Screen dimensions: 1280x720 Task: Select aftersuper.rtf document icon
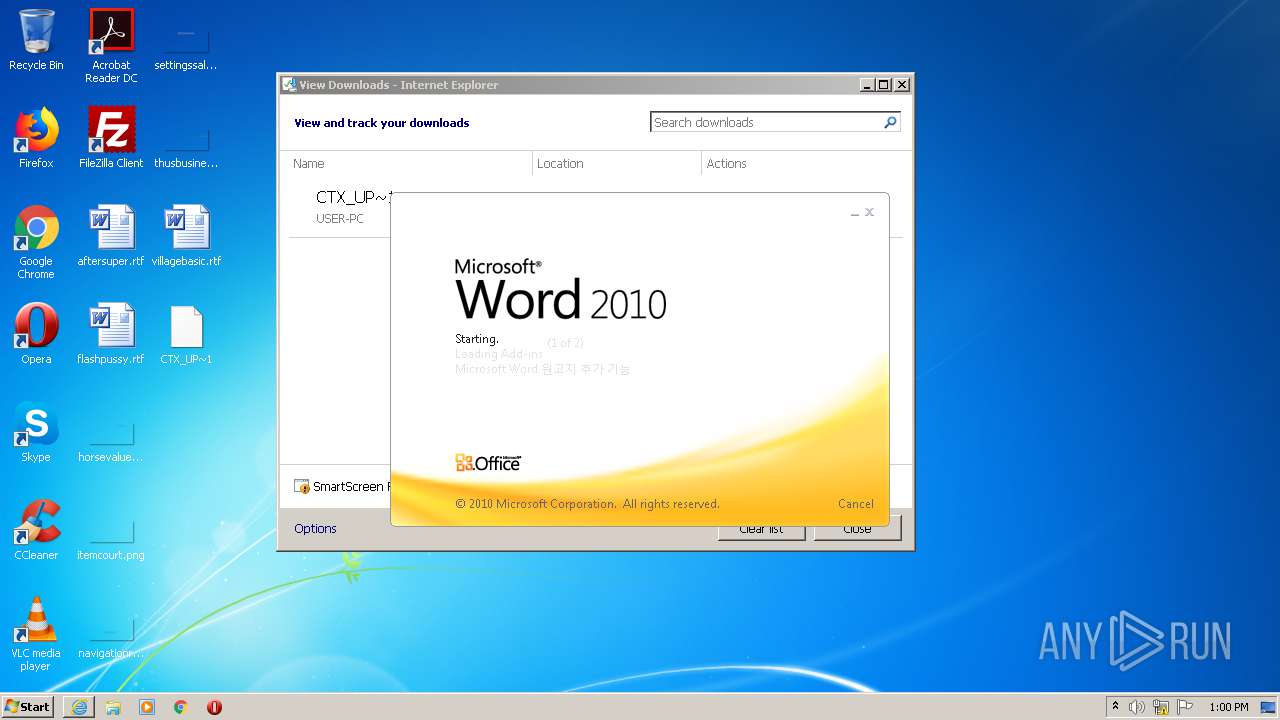(x=111, y=236)
